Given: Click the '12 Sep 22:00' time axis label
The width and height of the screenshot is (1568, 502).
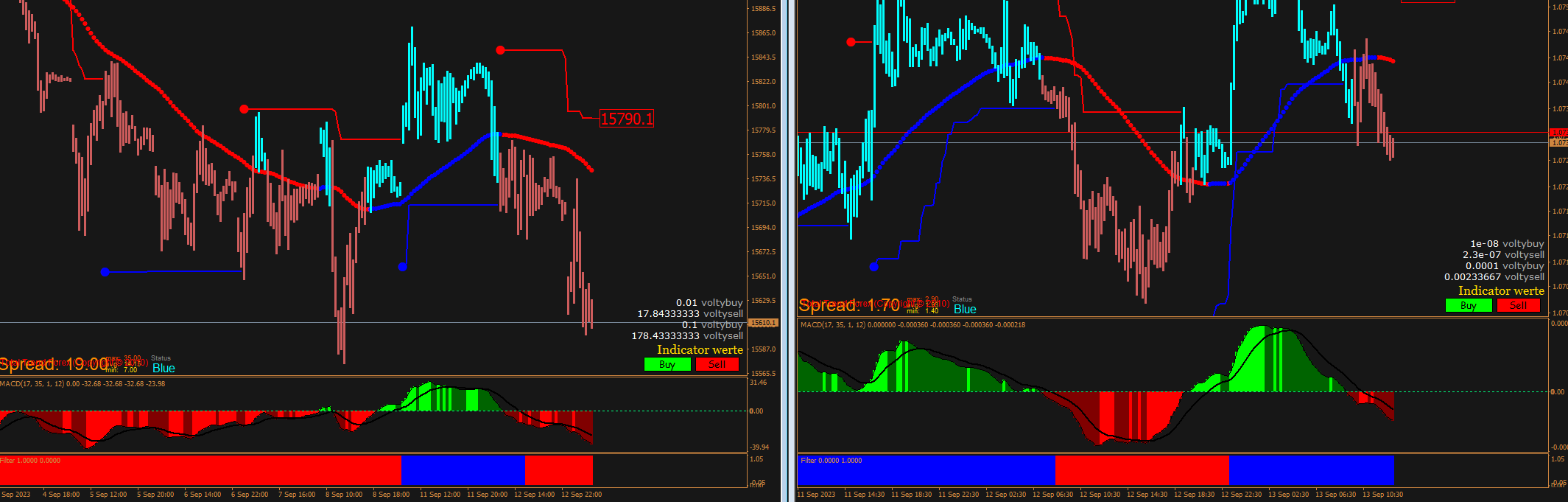Looking at the screenshot, I should pyautogui.click(x=581, y=495).
